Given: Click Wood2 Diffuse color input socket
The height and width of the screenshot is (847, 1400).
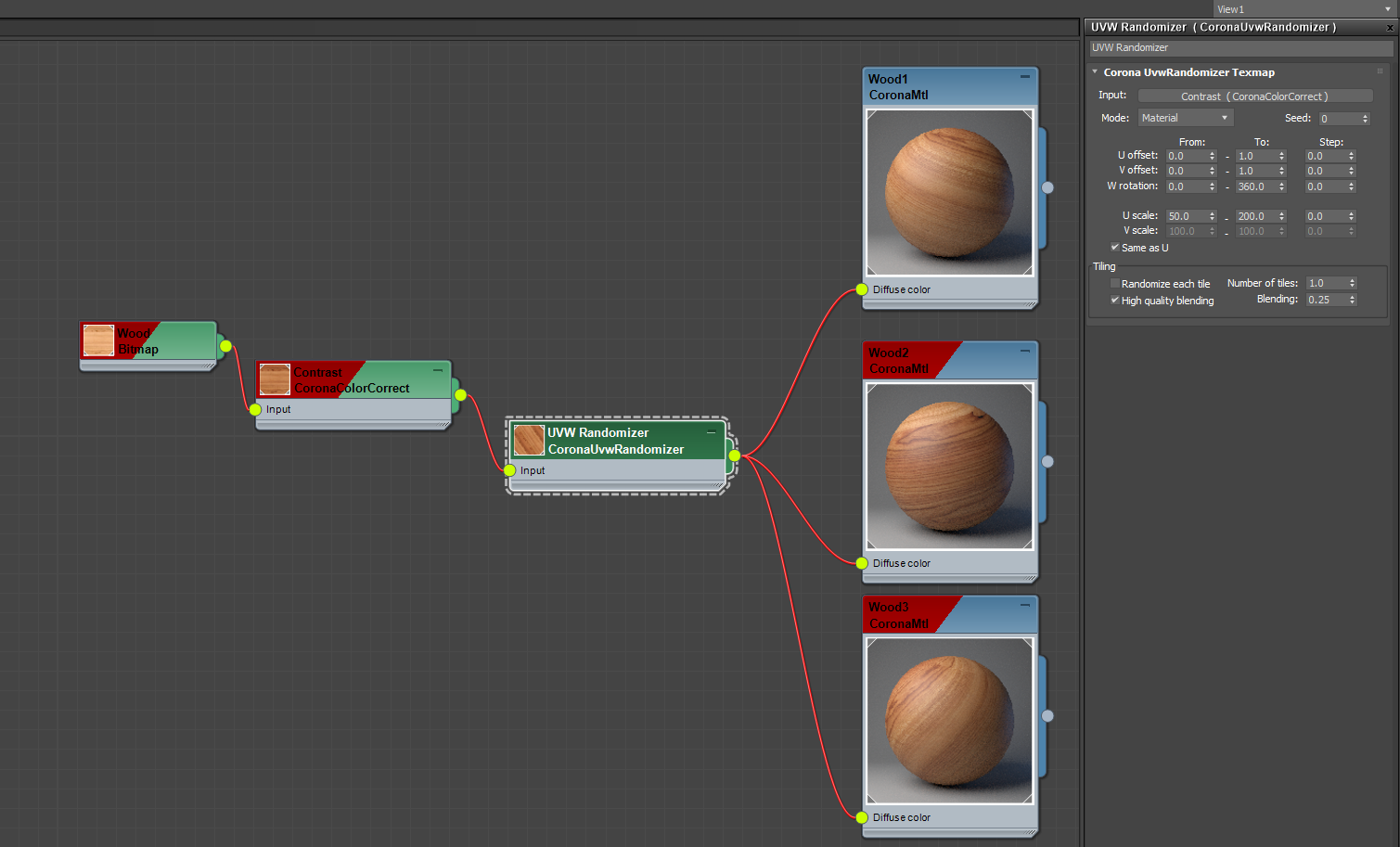Looking at the screenshot, I should (862, 563).
